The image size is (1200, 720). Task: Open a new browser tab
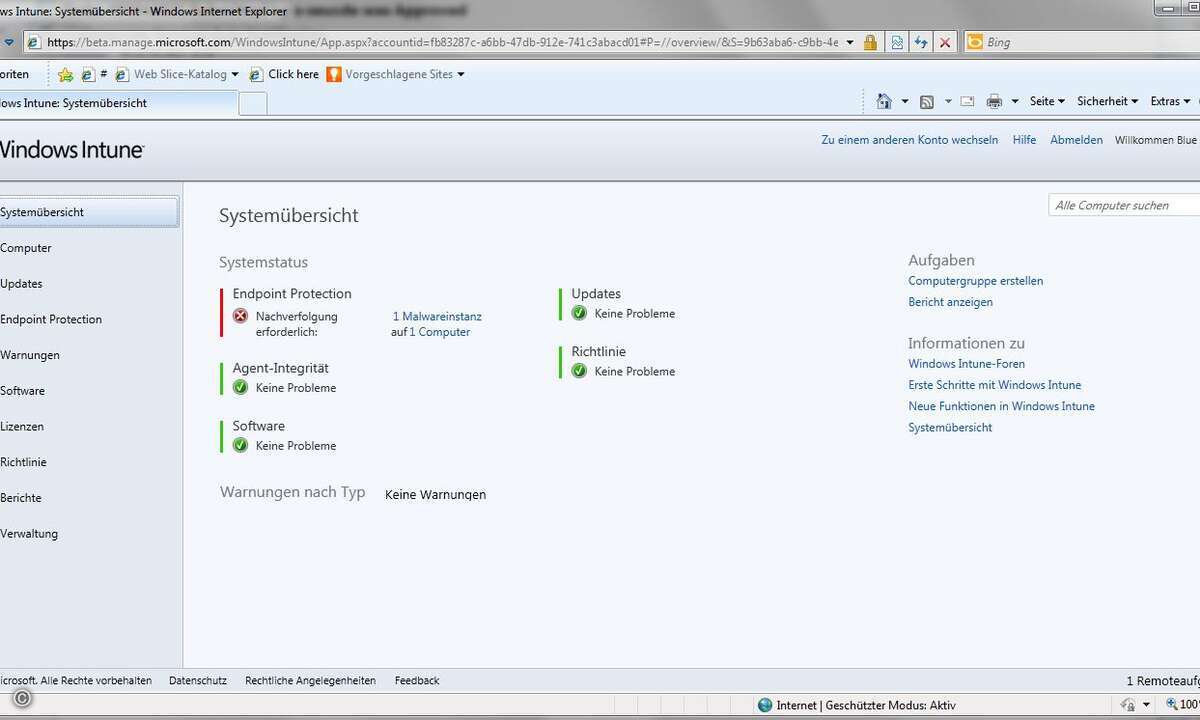pyautogui.click(x=253, y=104)
